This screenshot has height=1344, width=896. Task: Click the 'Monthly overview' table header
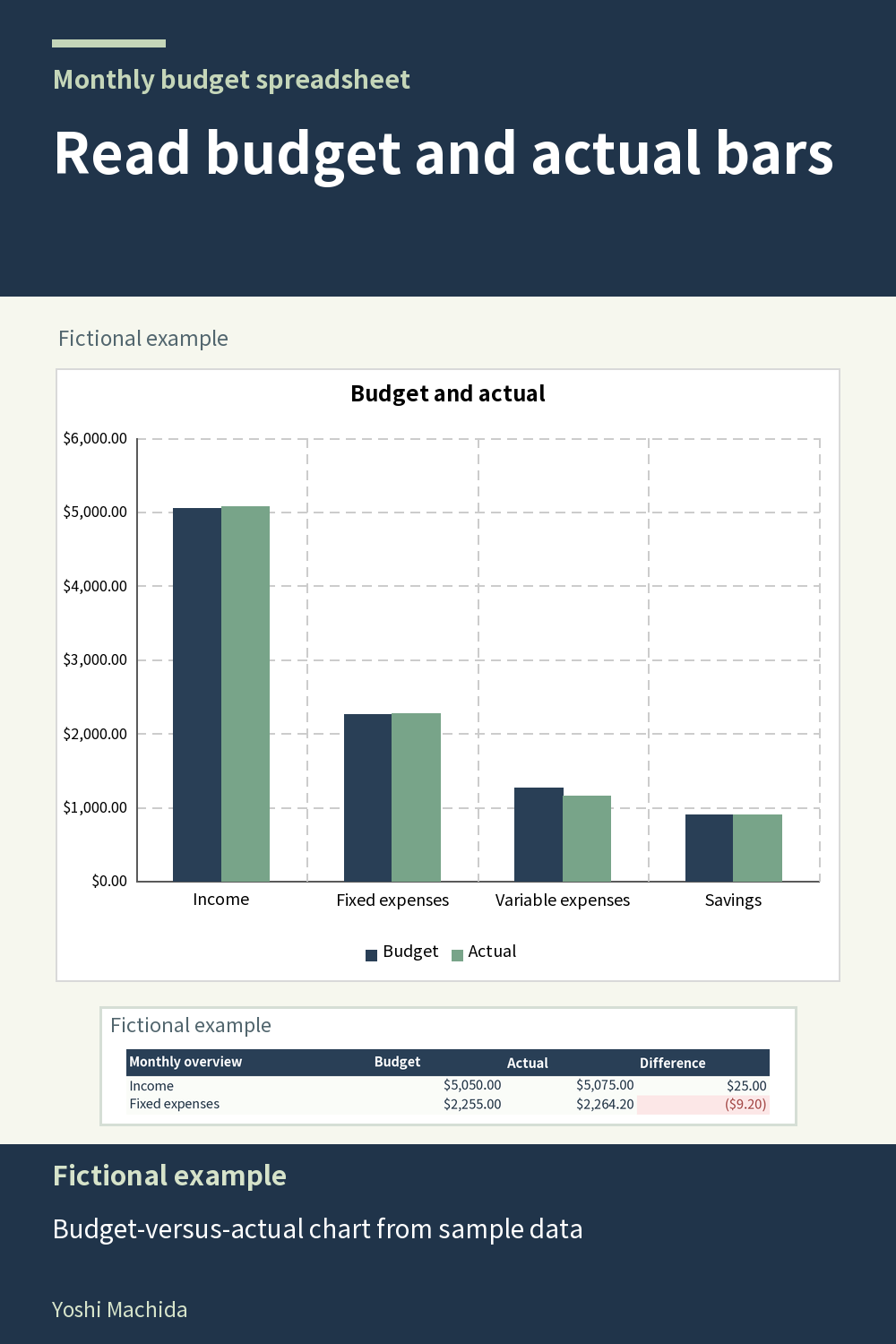tap(185, 1062)
